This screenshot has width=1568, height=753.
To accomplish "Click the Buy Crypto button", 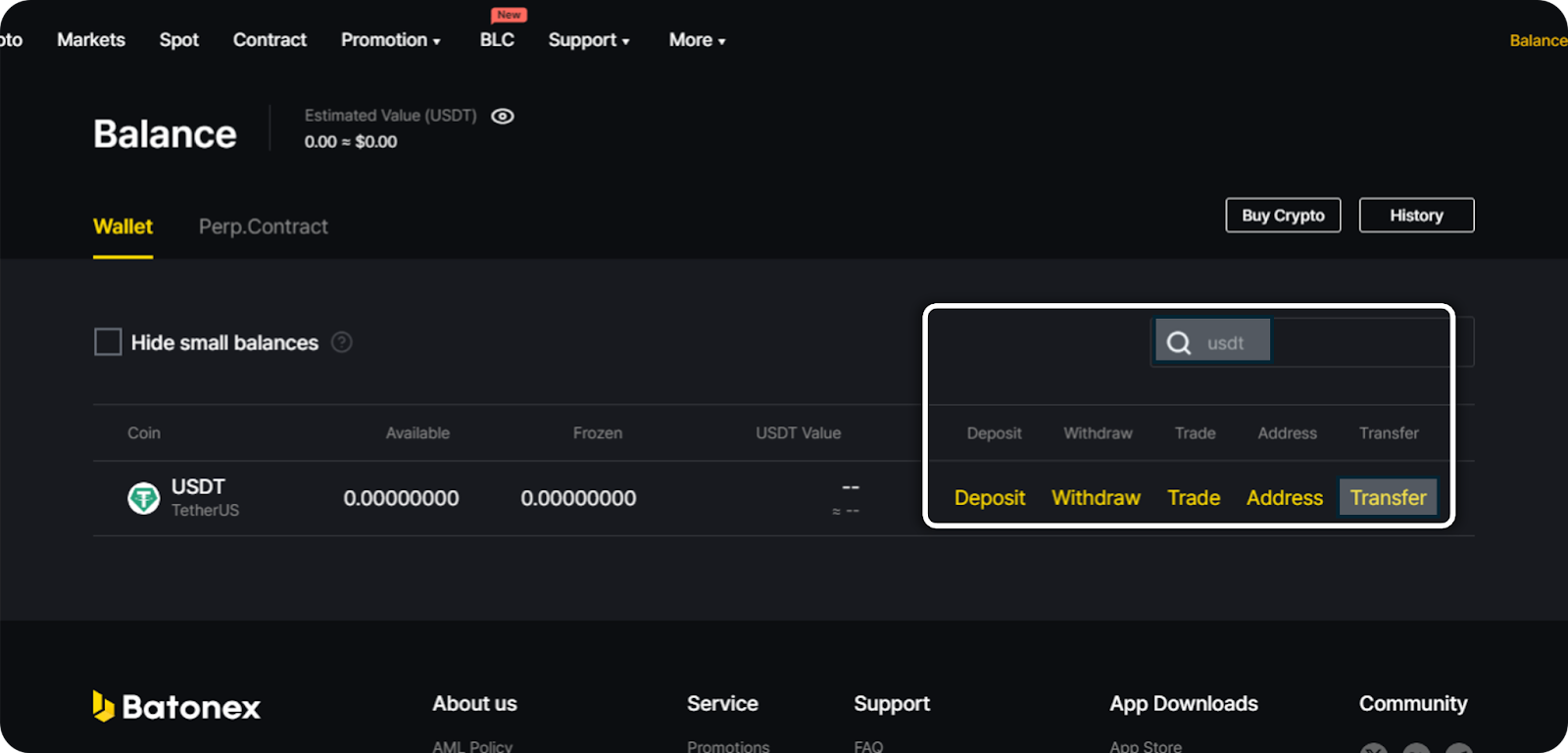I will 1283,215.
